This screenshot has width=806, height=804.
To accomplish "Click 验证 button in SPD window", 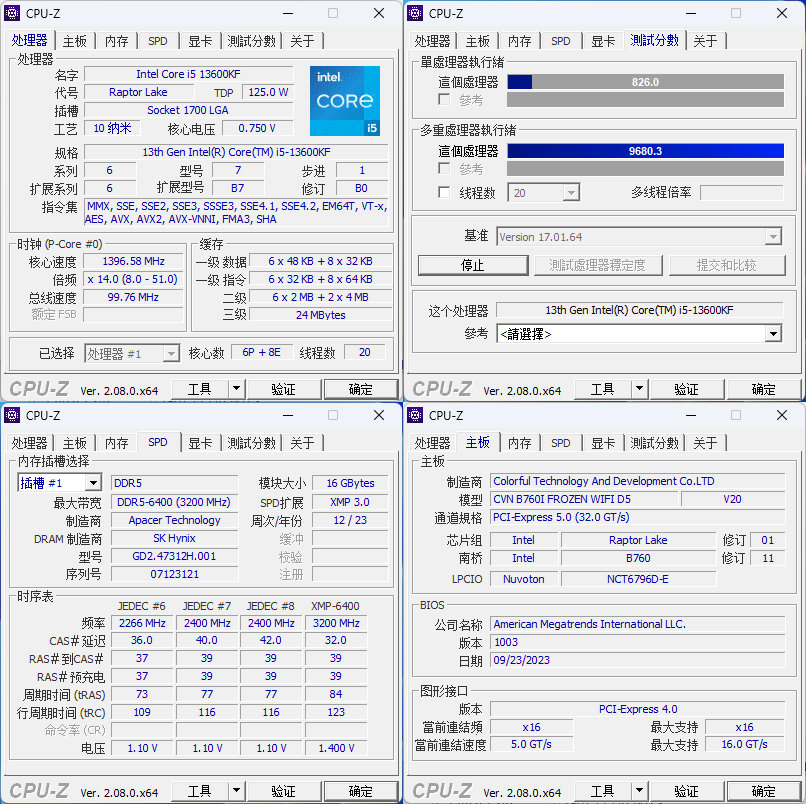I will pyautogui.click(x=284, y=791).
